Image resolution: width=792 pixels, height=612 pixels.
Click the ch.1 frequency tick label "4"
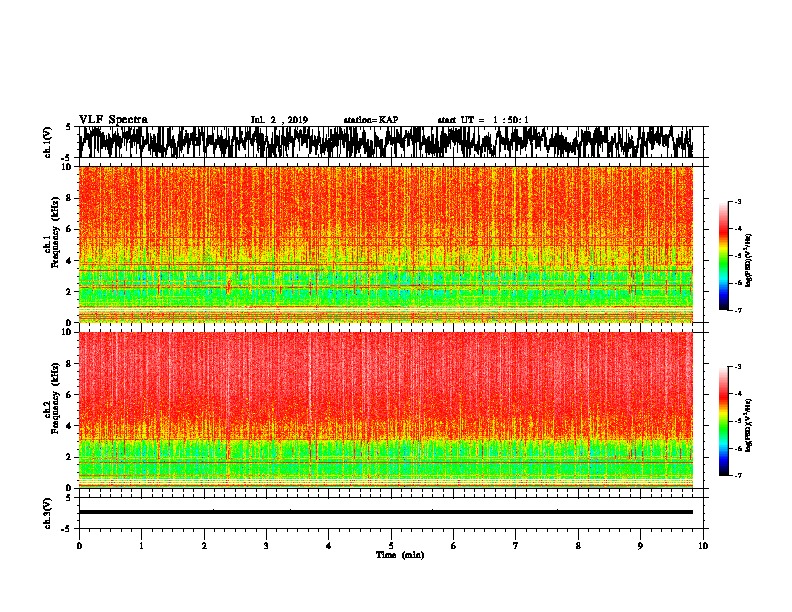click(x=69, y=261)
